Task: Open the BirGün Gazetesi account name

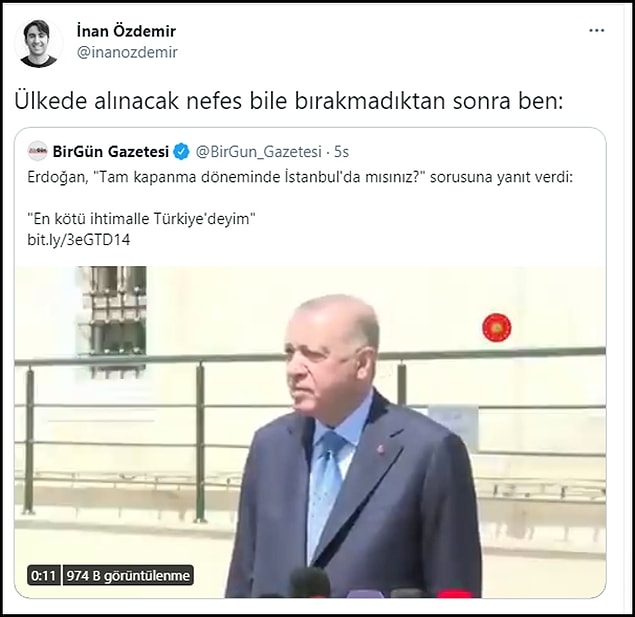Action: coord(111,151)
